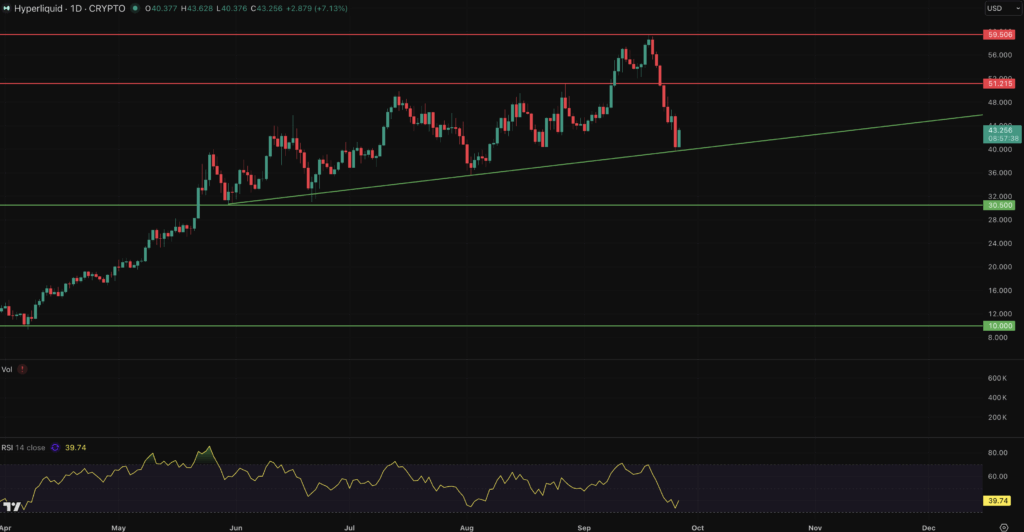Click the 24.000 price axis label

point(1000,243)
